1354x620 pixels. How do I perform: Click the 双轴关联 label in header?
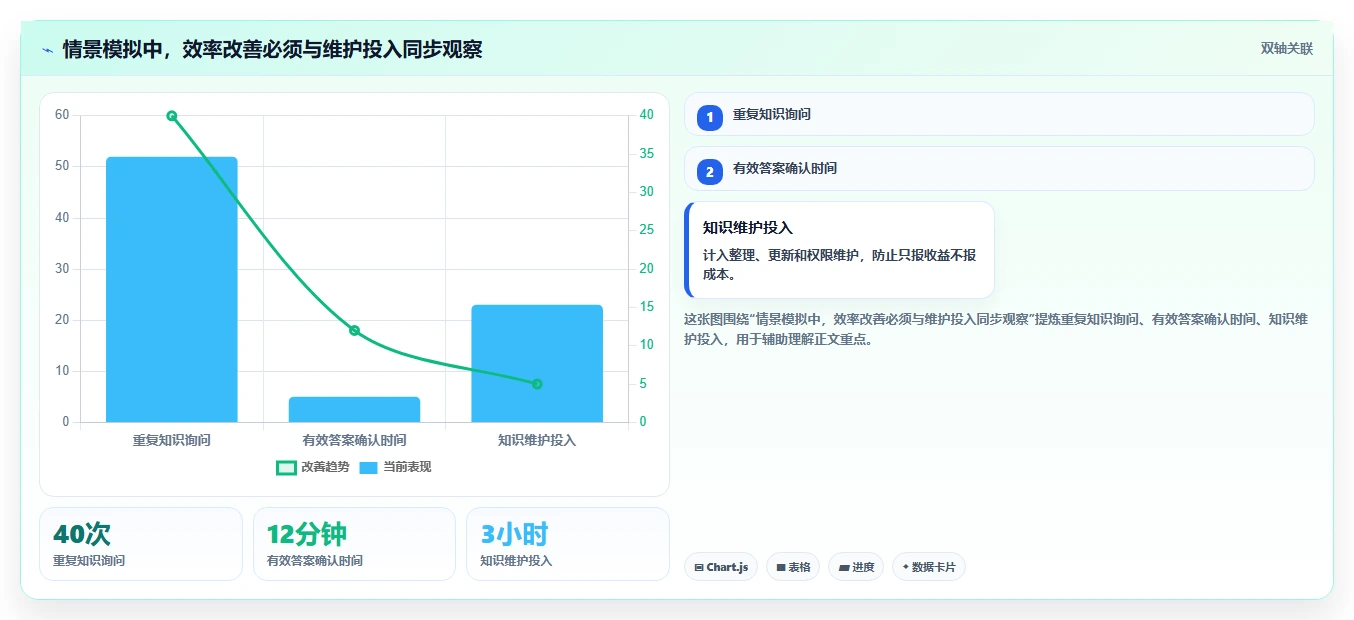1286,49
